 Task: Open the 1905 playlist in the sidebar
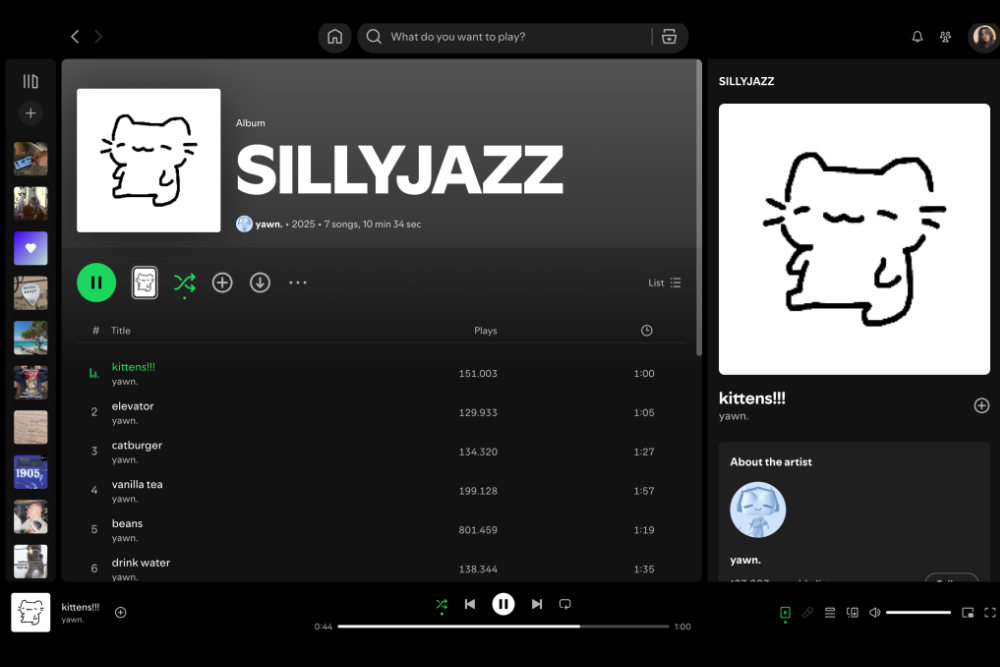click(x=31, y=472)
